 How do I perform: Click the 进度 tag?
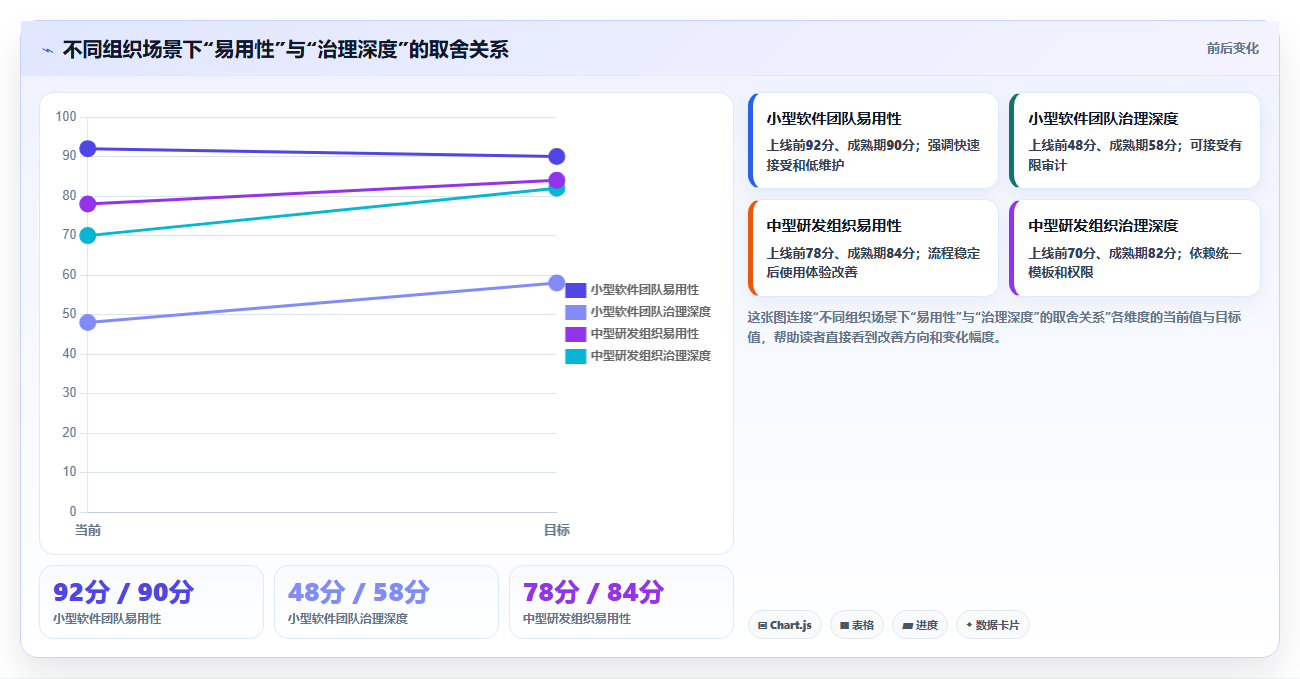pos(920,625)
